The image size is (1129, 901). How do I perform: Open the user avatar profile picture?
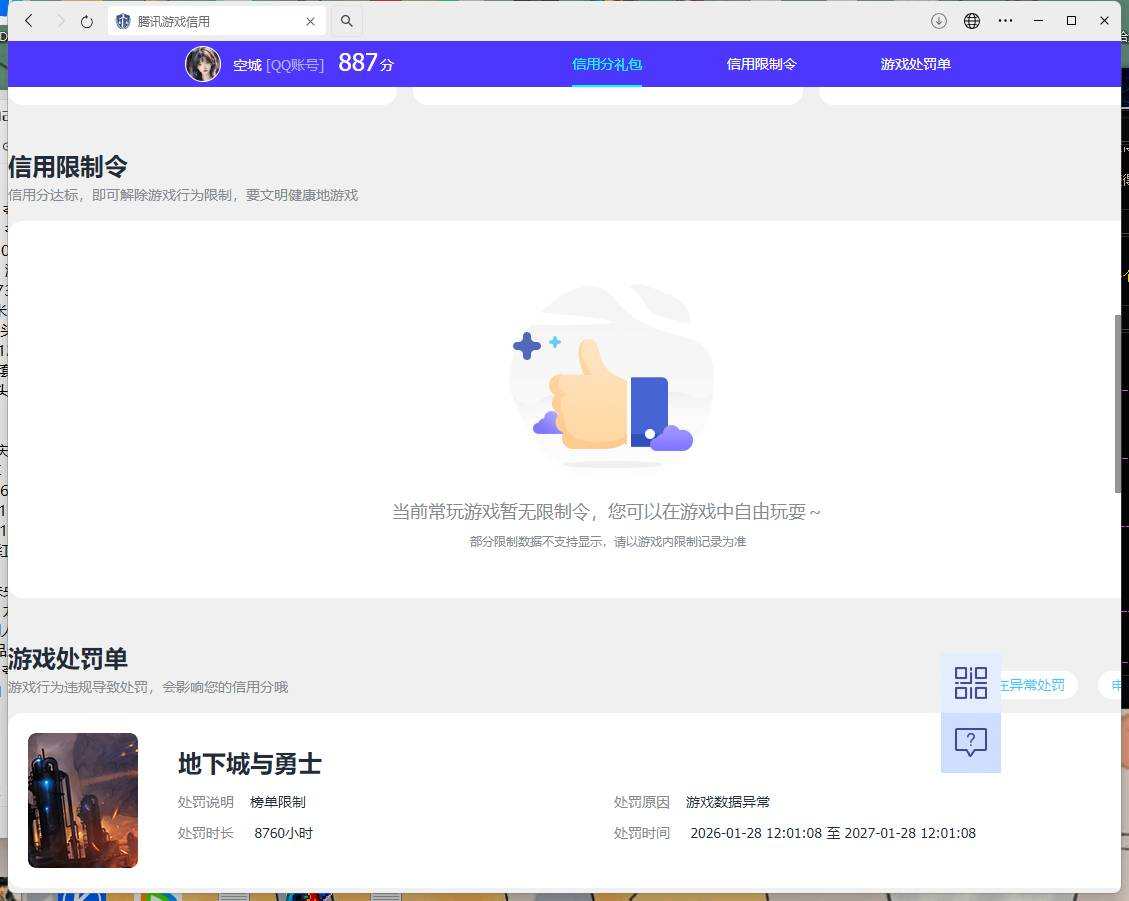point(203,64)
